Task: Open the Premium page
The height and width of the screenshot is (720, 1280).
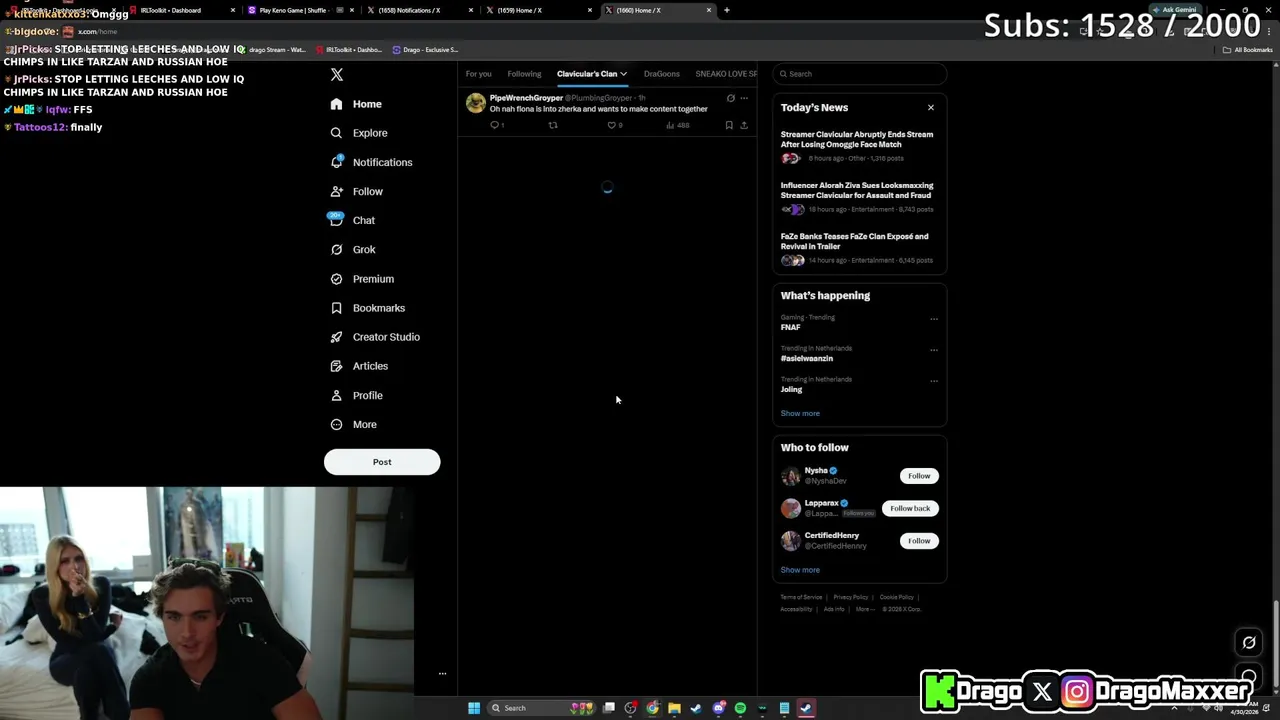Action: pyautogui.click(x=362, y=279)
